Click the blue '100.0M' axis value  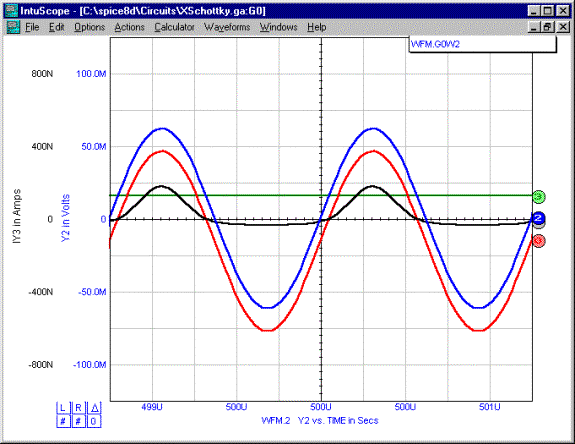pos(91,74)
